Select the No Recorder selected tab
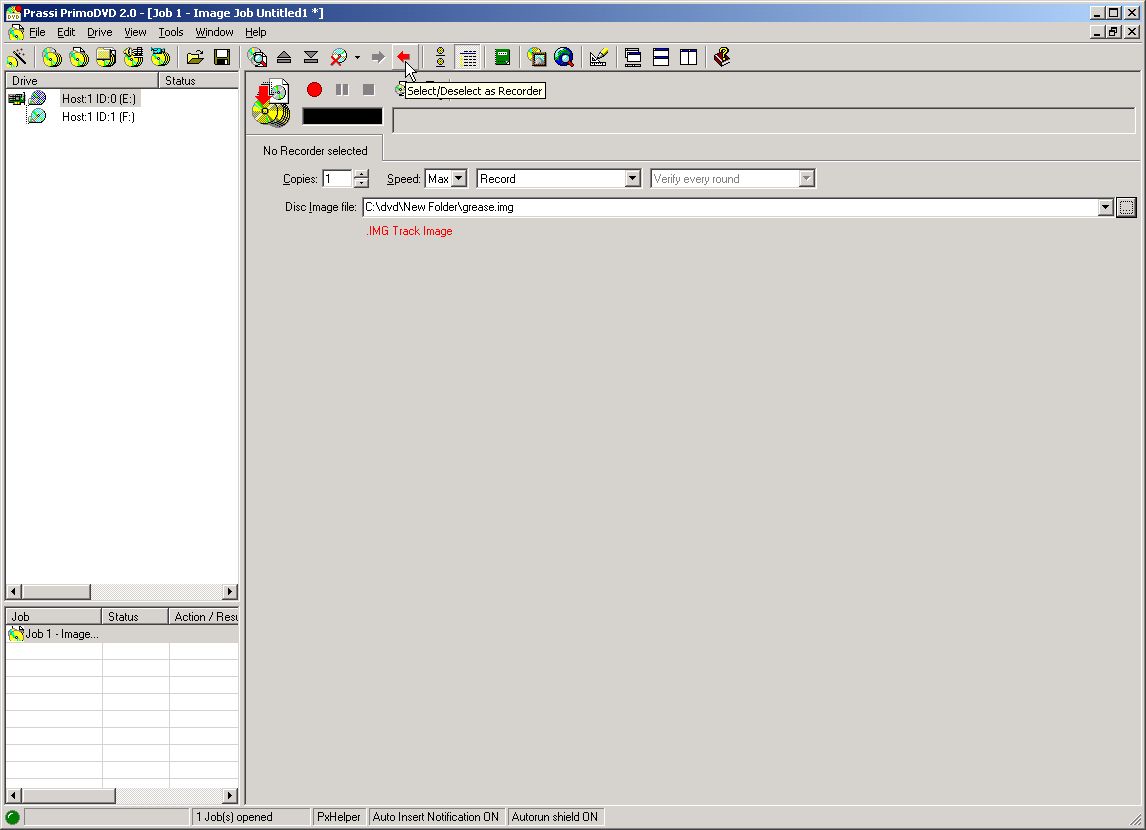The width and height of the screenshot is (1146, 830). click(x=315, y=151)
